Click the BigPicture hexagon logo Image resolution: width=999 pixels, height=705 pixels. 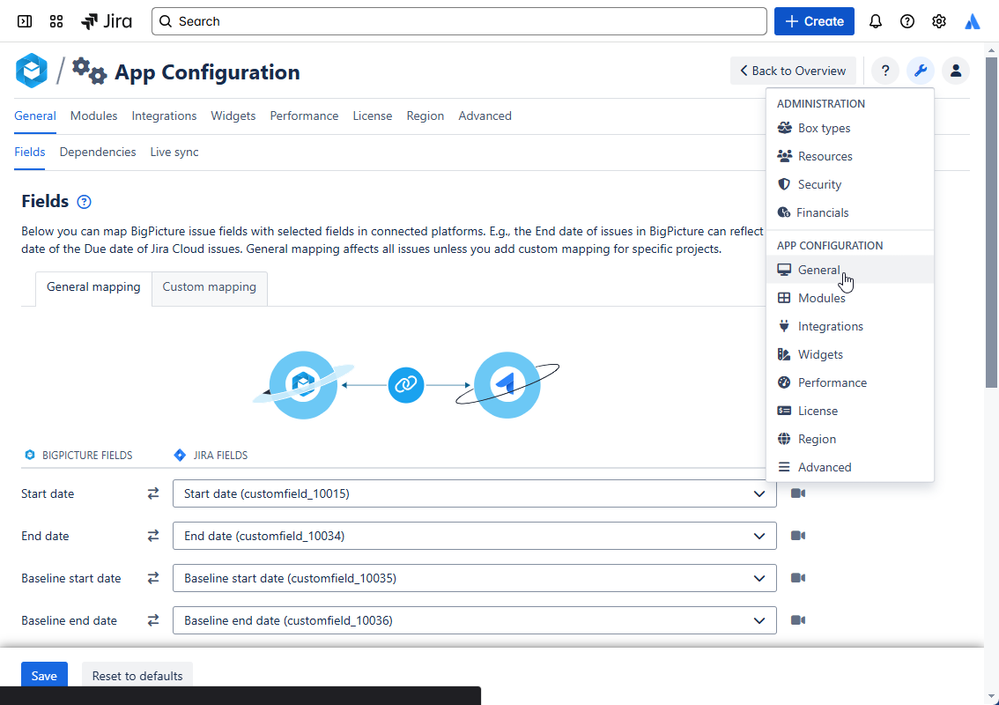[x=32, y=71]
